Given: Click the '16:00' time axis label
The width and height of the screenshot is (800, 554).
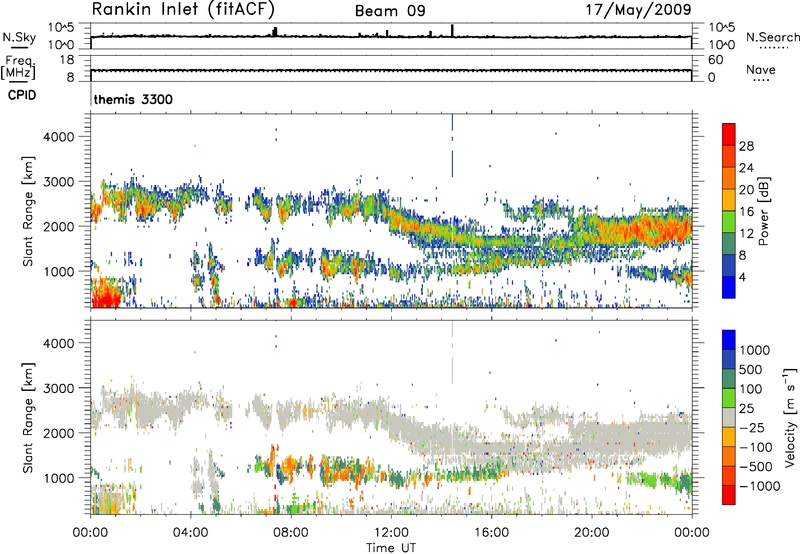Looking at the screenshot, I should click(491, 533).
